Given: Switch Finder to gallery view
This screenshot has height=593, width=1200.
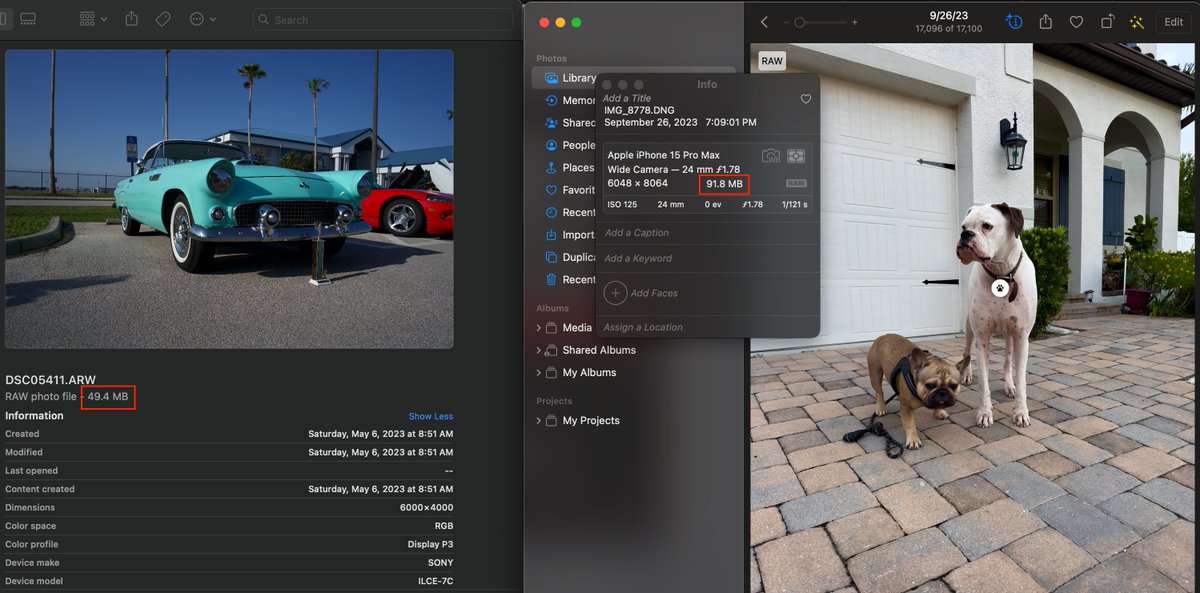Looking at the screenshot, I should pos(28,19).
